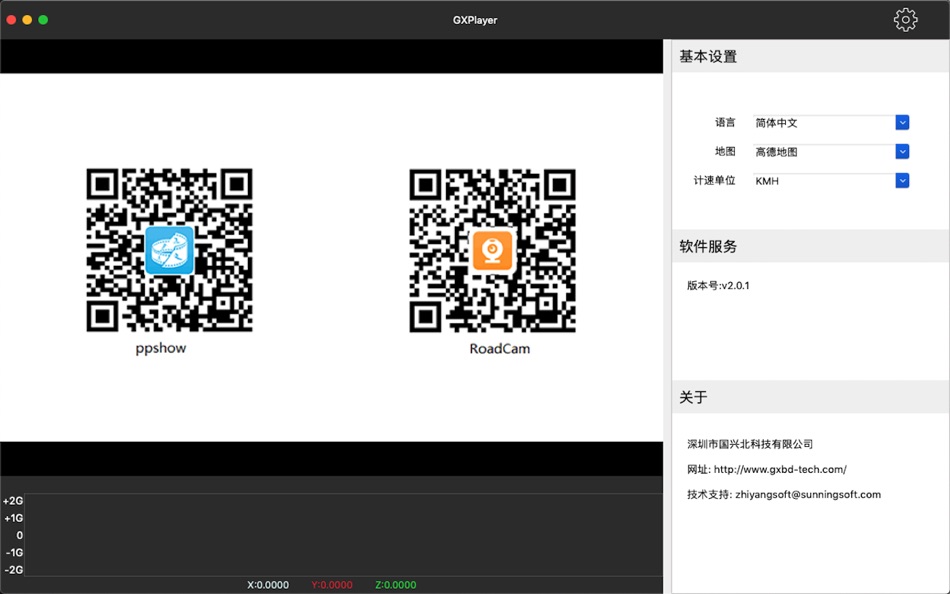Select the KMH speed unit combo box
Image resolution: width=950 pixels, height=594 pixels.
pos(831,181)
